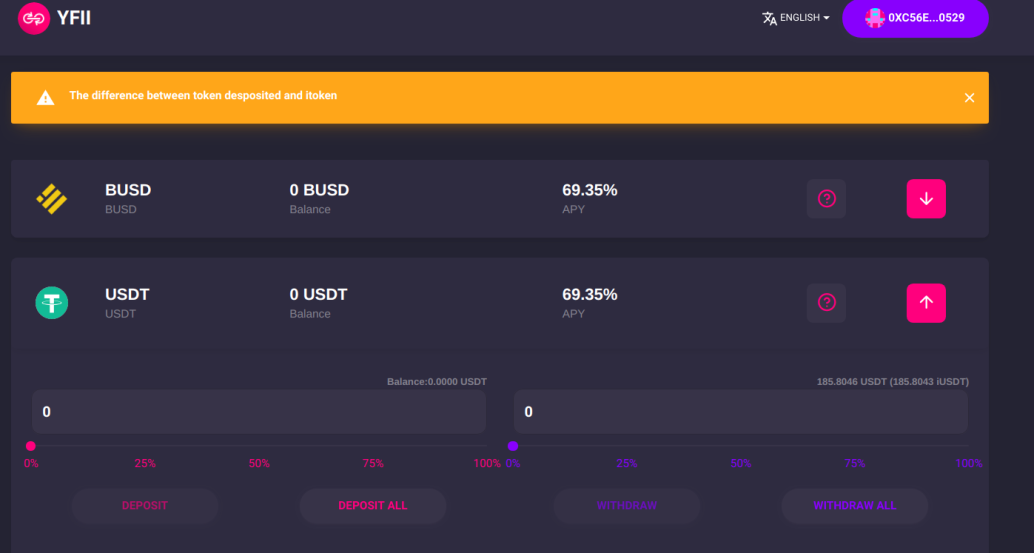Open the BUSD help question mark
The width and height of the screenshot is (1034, 553).
(826, 199)
